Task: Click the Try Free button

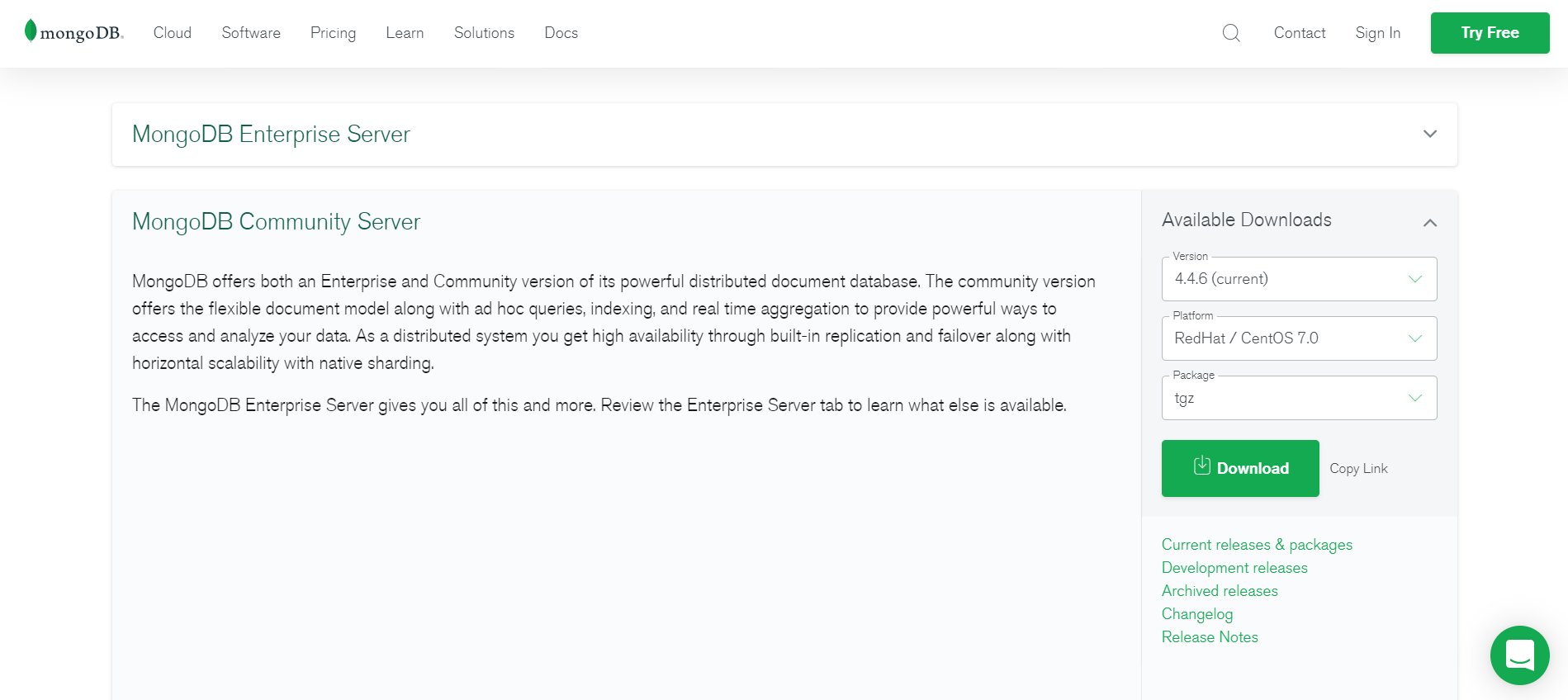Action: 1490,33
